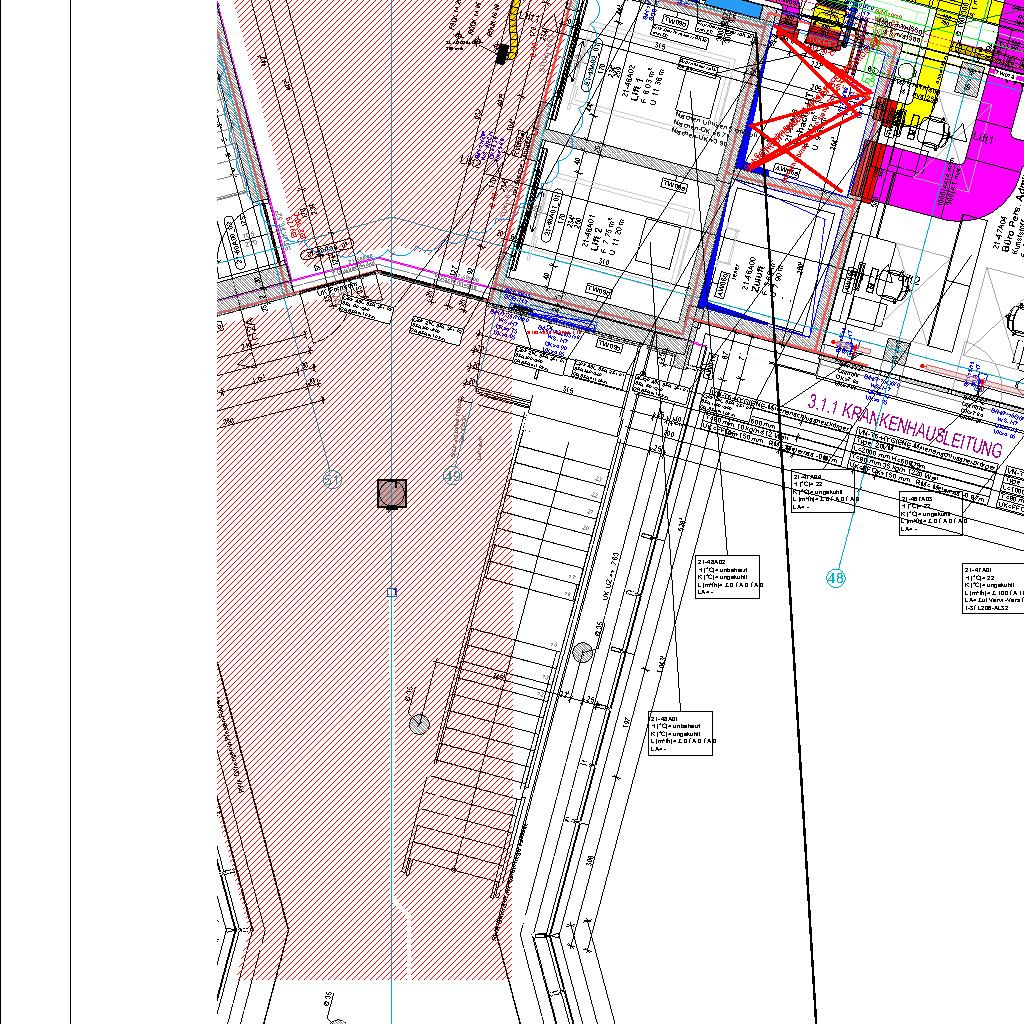Select the gray circular symbol beside the stairs

583,652
